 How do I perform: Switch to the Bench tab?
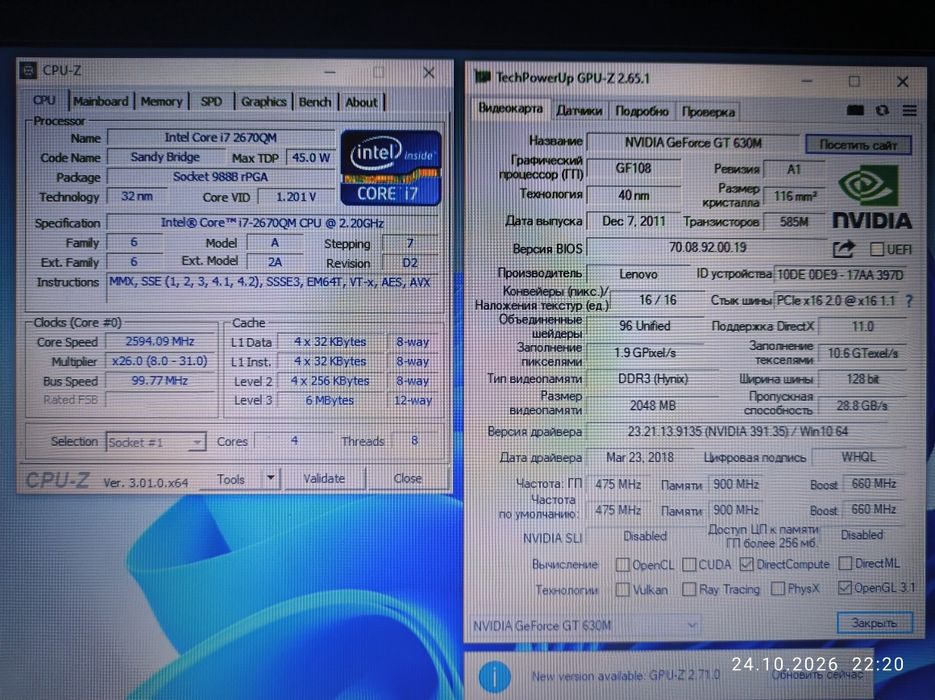315,102
